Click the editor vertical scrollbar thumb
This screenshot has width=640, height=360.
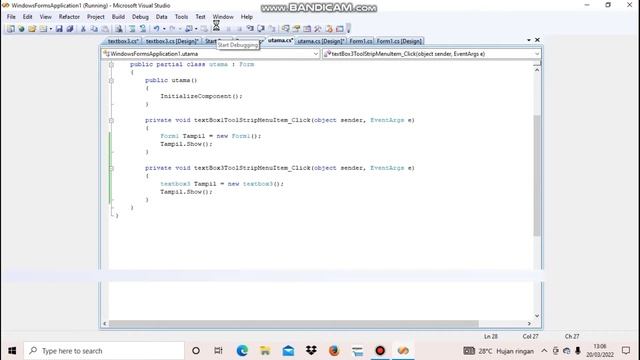click(x=537, y=176)
